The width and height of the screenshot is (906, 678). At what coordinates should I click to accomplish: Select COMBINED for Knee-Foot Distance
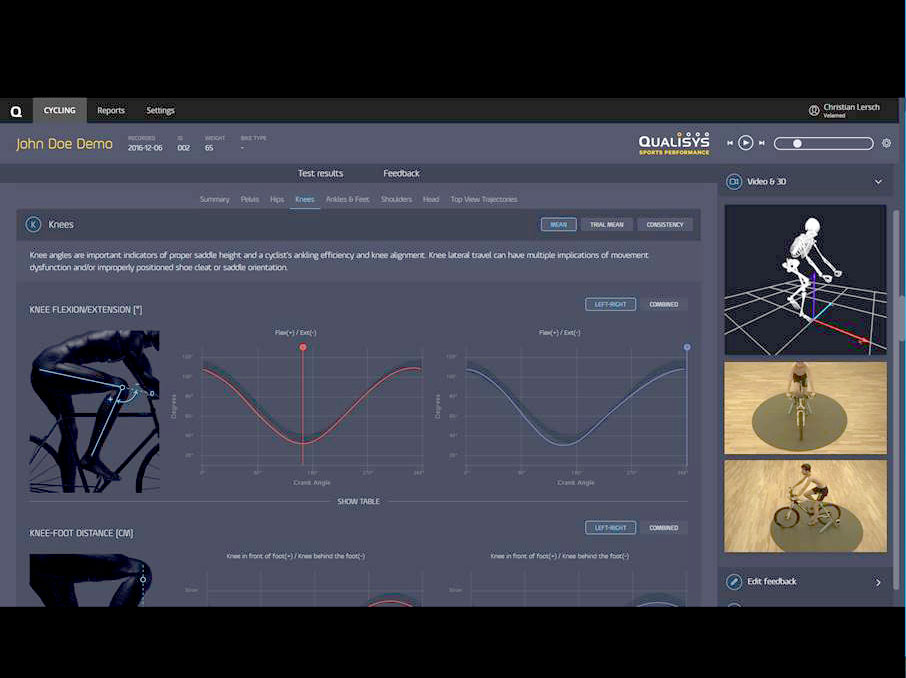tap(663, 528)
